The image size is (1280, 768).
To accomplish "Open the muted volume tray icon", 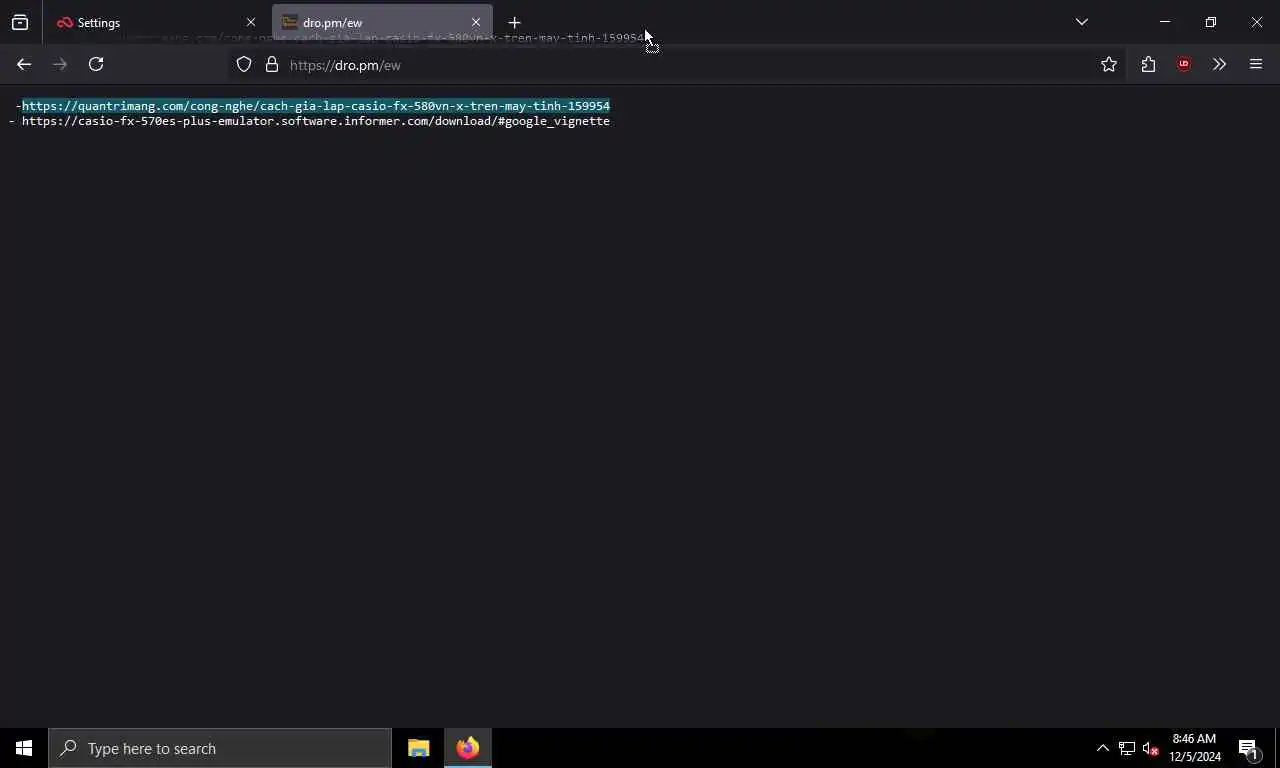I will pos(1150,748).
